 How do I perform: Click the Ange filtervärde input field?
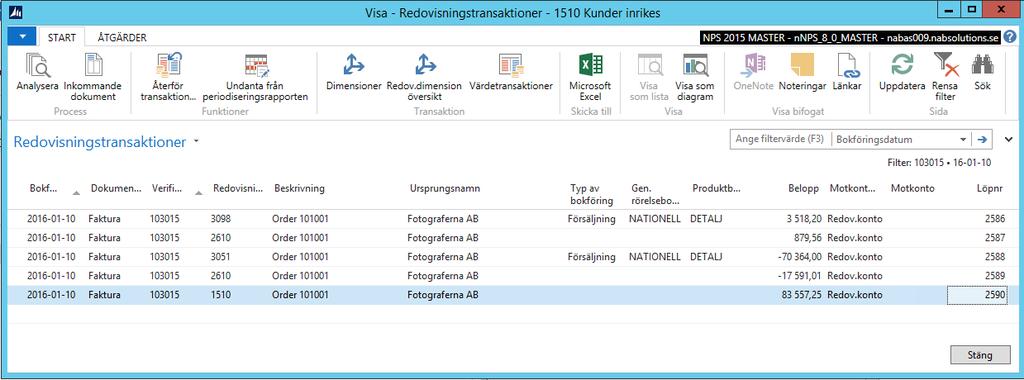[x=780, y=140]
